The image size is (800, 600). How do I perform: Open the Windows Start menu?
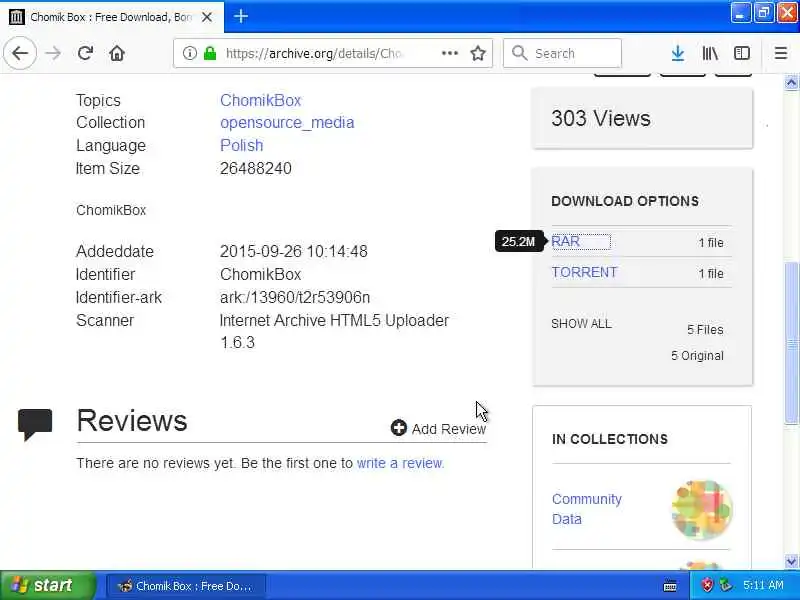click(48, 585)
